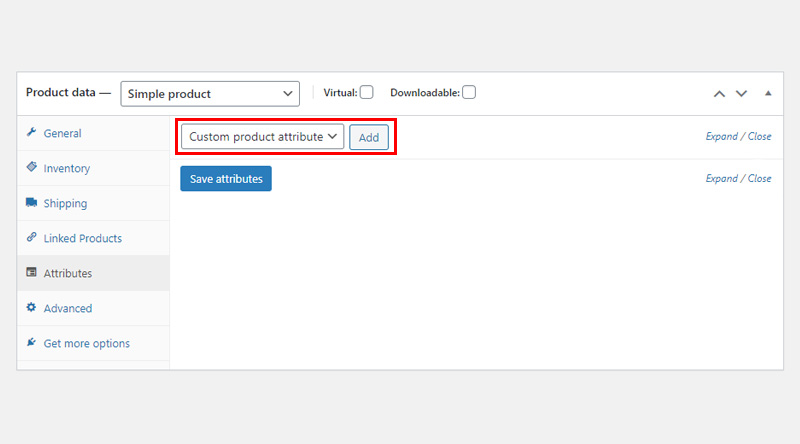Click the Inventory tag icon
The height and width of the screenshot is (444, 800).
pos(31,167)
